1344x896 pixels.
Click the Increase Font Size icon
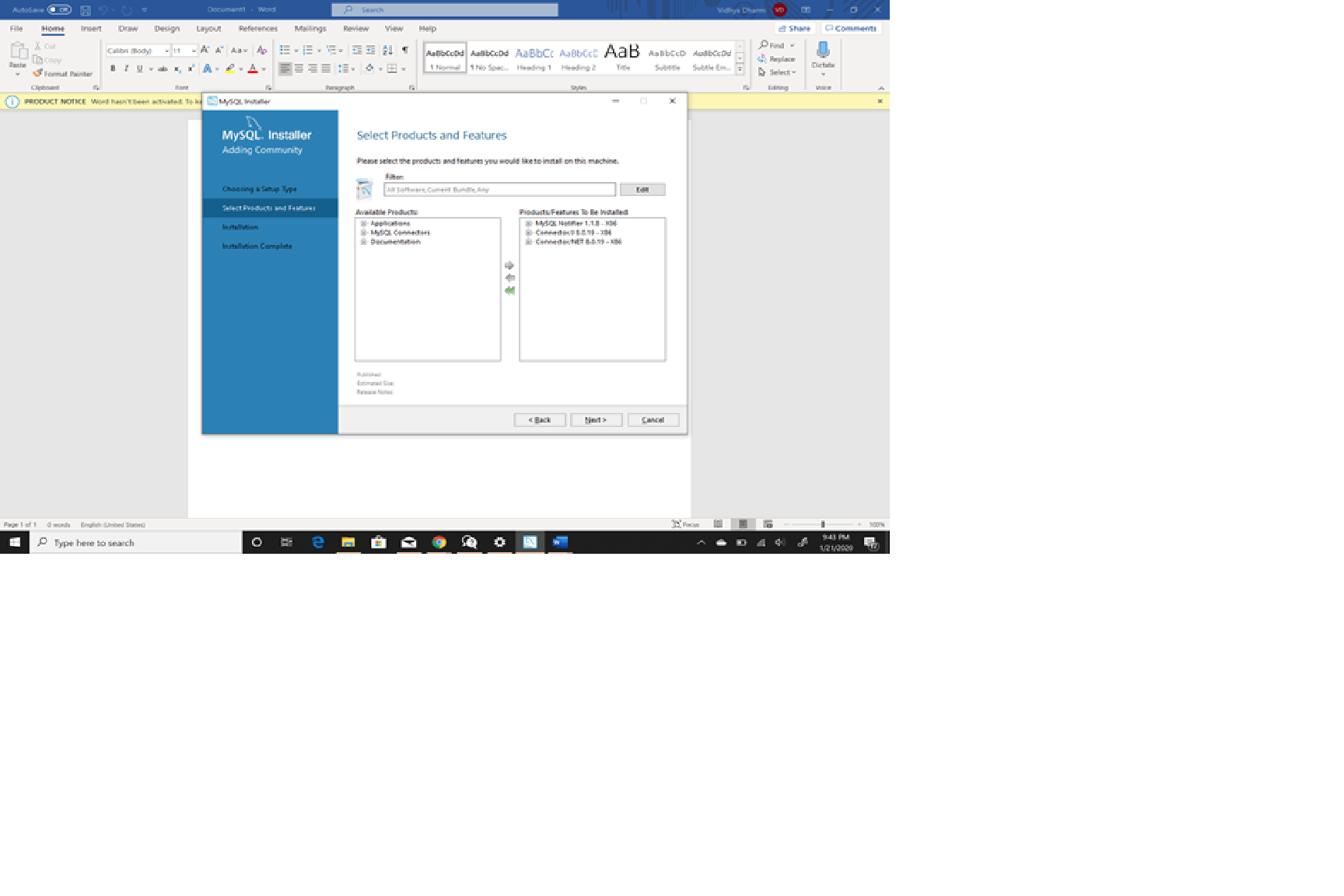coord(205,51)
